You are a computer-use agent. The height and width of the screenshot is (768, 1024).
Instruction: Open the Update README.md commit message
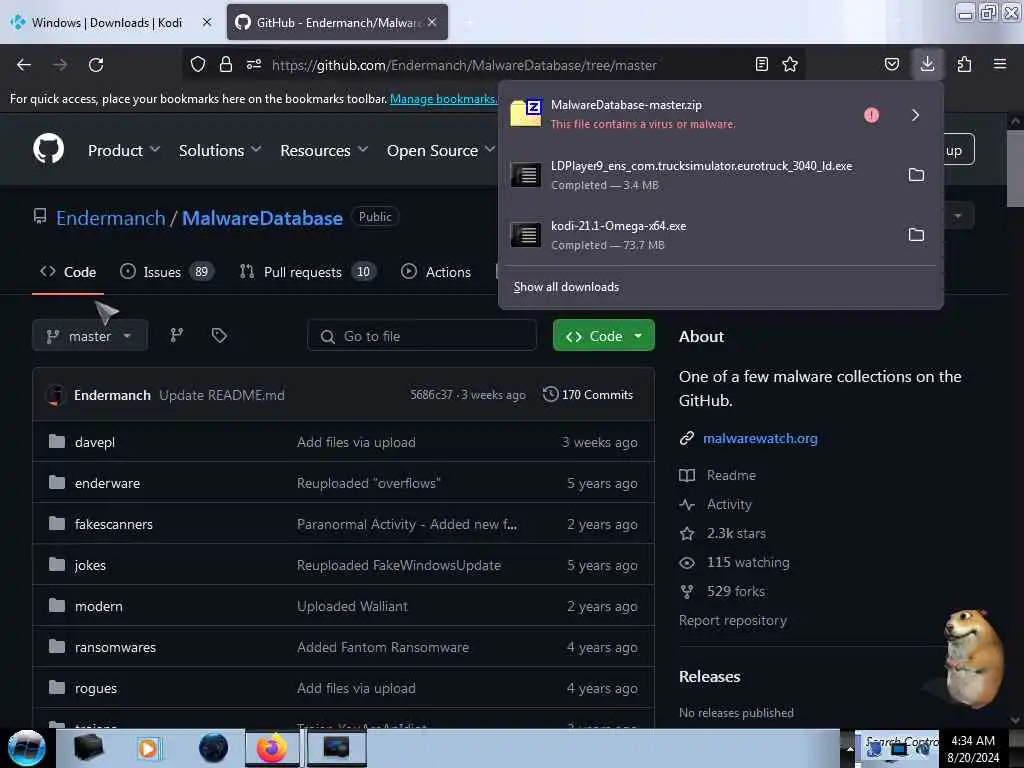click(x=221, y=395)
